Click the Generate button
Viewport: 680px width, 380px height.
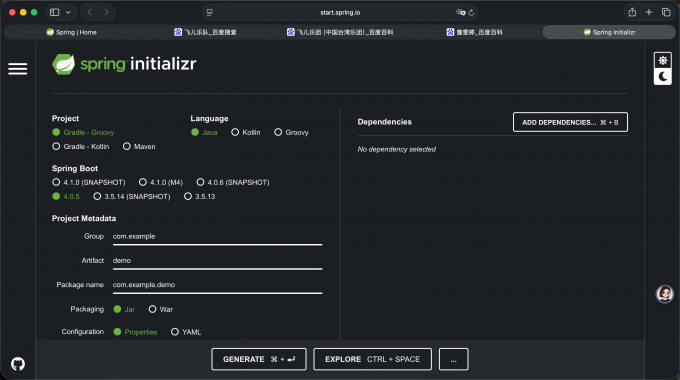click(259, 359)
